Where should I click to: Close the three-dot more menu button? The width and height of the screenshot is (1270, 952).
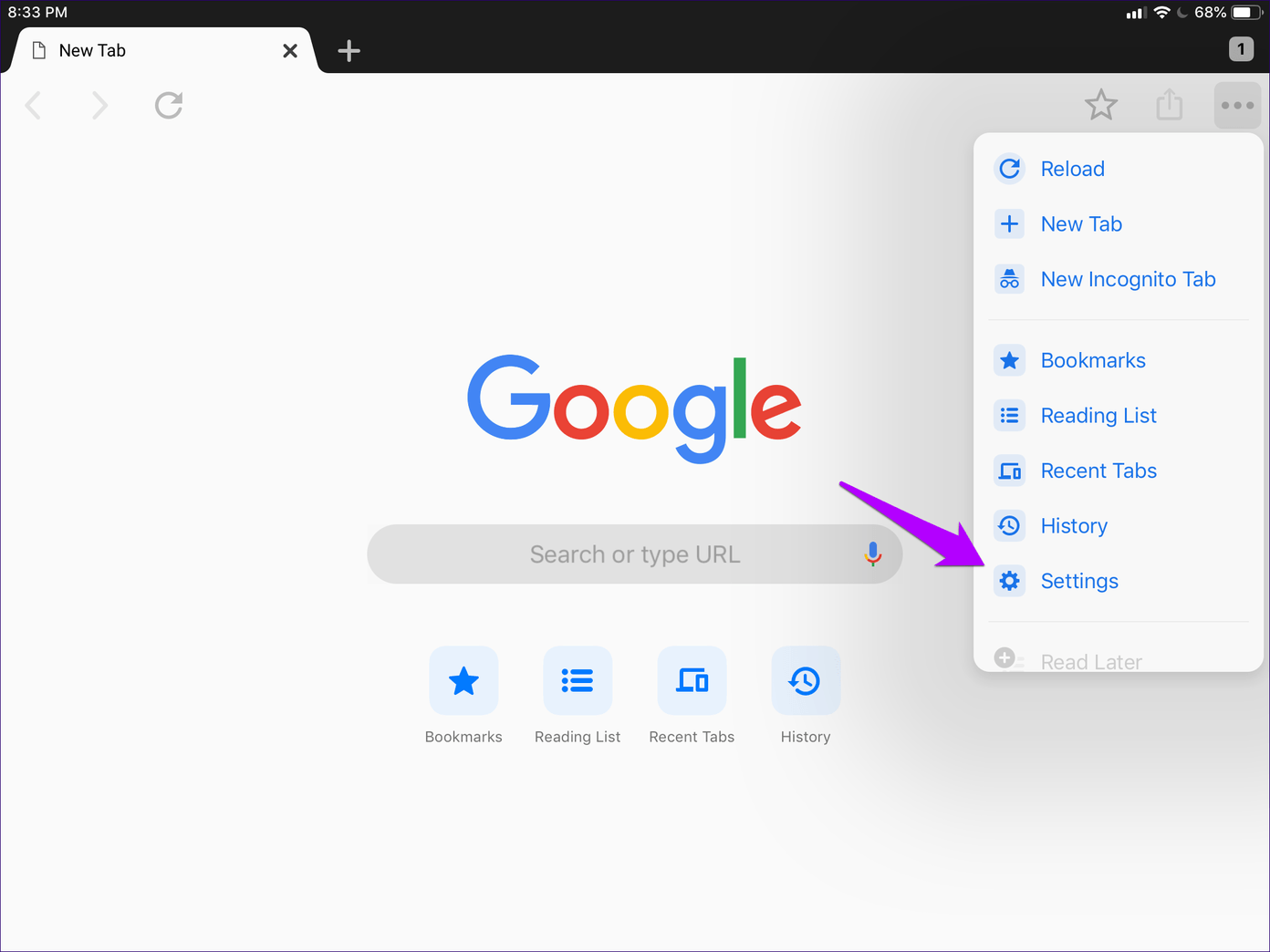tap(1237, 105)
